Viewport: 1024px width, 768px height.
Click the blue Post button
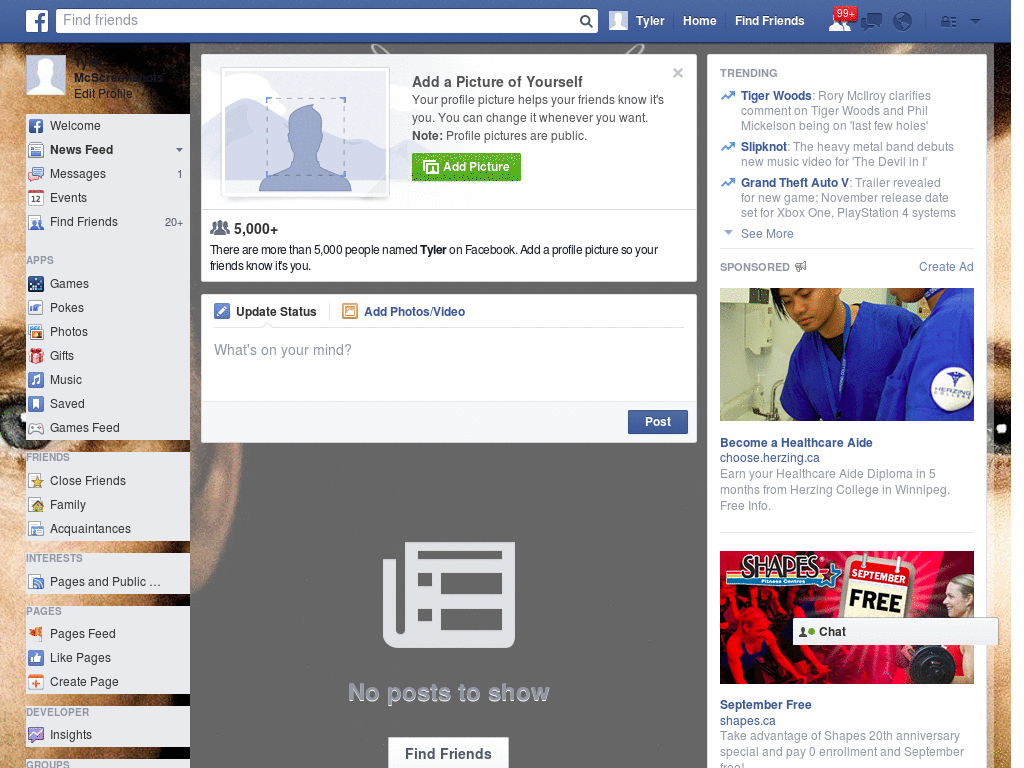point(658,422)
